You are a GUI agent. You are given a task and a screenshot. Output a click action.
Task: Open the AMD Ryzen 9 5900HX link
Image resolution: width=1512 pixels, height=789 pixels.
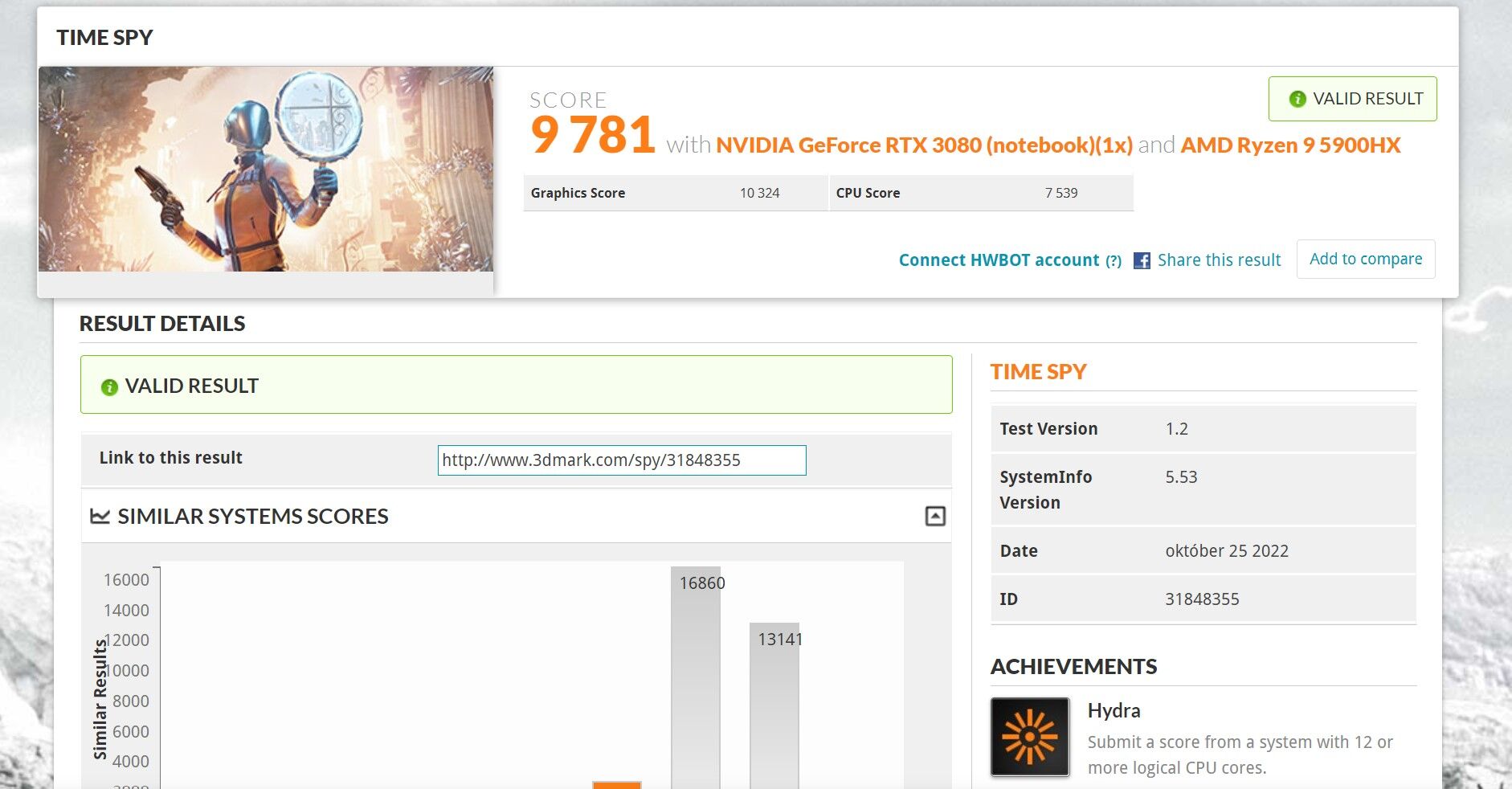(1290, 145)
